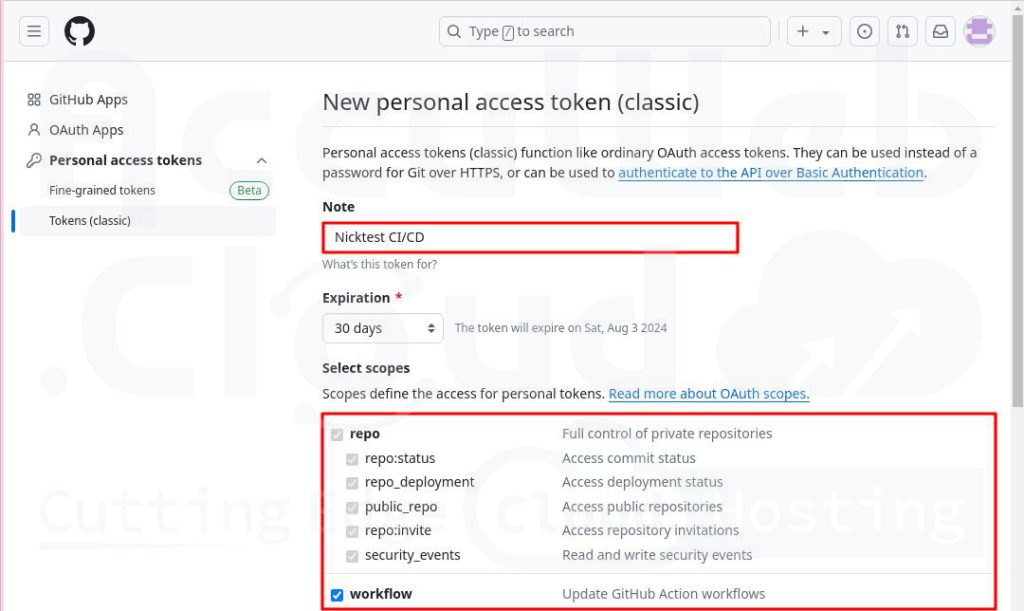This screenshot has width=1024, height=611.
Task: Open the GitHub homepage via the Octocat logo
Action: [79, 30]
